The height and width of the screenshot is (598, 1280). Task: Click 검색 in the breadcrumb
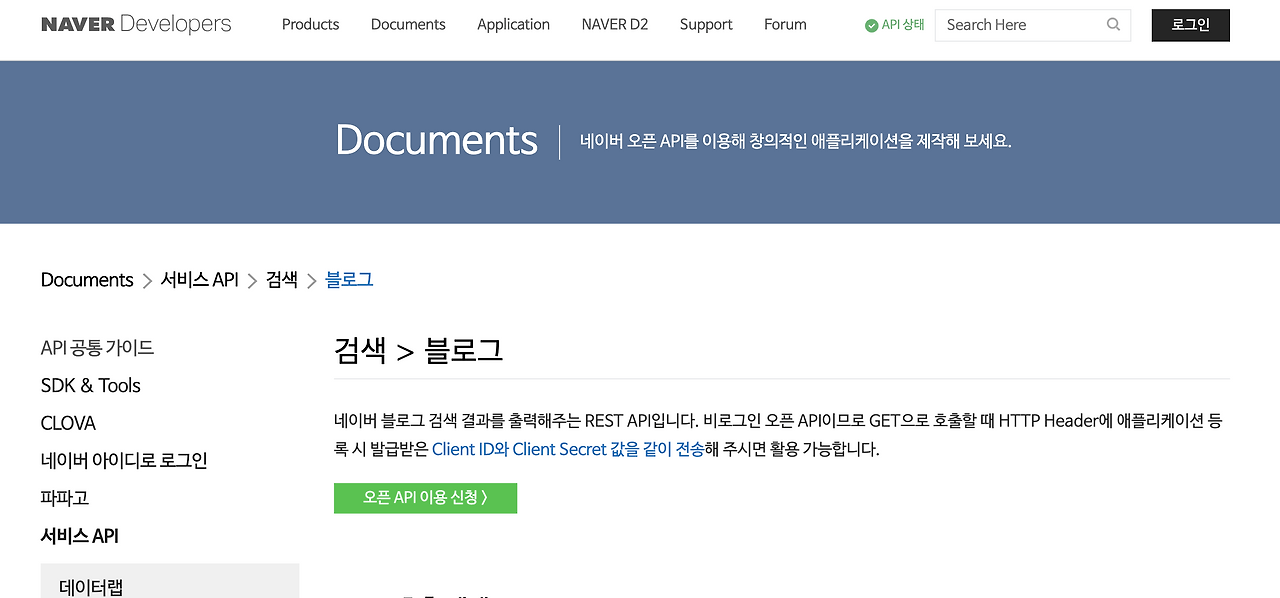[x=282, y=280]
